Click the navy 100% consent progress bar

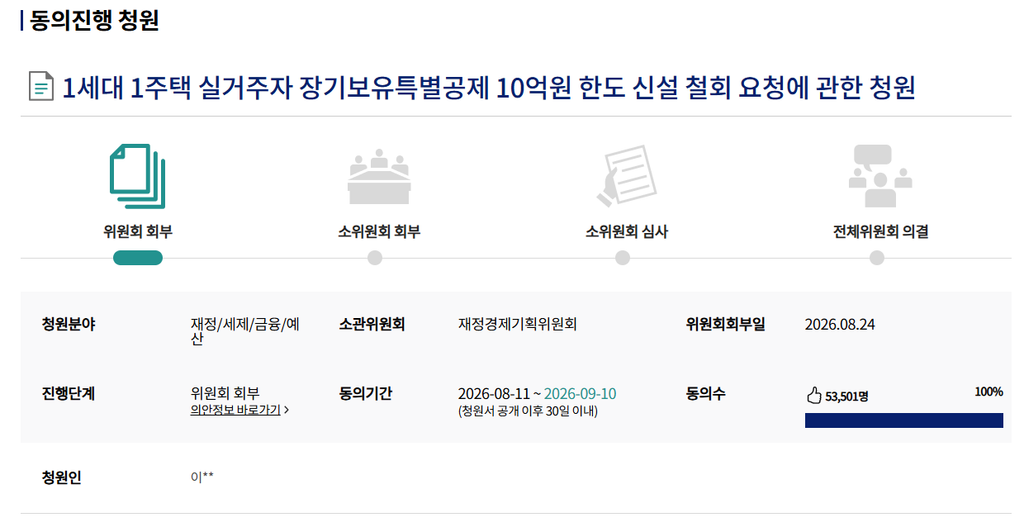(x=904, y=420)
